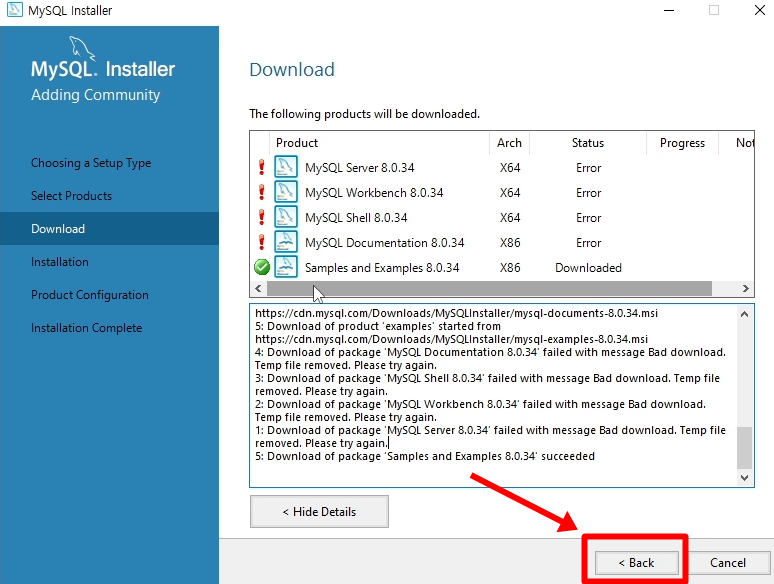Go back with the Back button
The image size is (774, 584).
(636, 563)
